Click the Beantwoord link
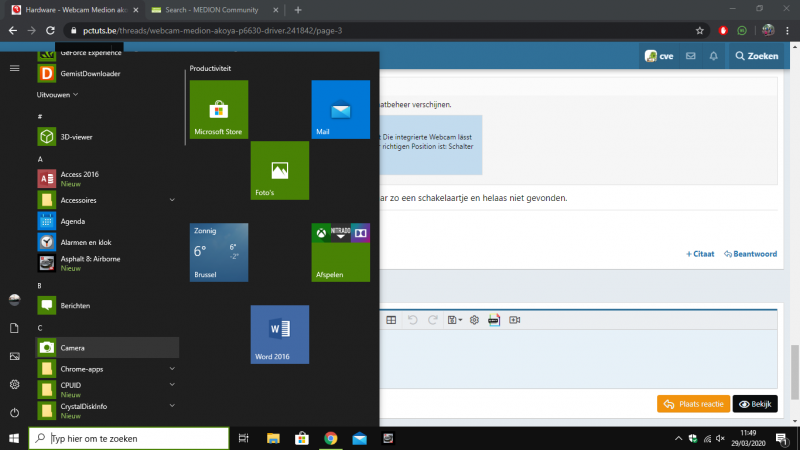 click(751, 254)
